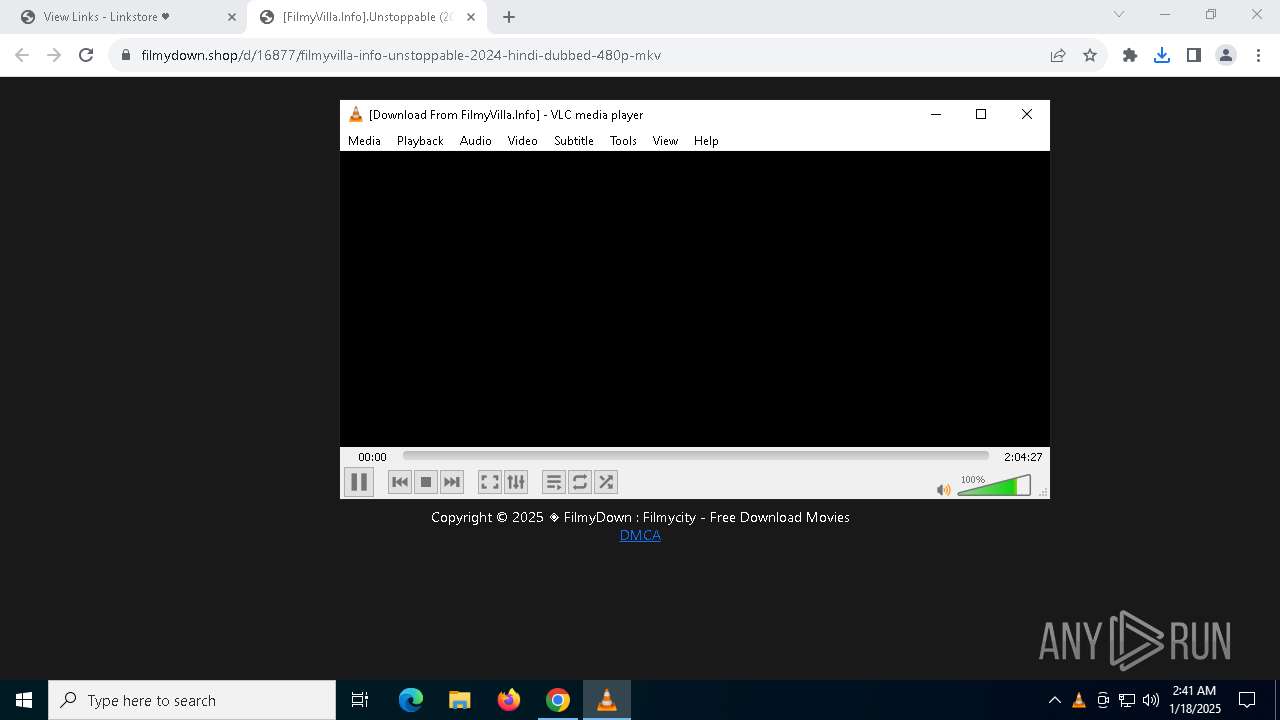Maximize the VLC media player window
The width and height of the screenshot is (1280, 720).
(981, 114)
